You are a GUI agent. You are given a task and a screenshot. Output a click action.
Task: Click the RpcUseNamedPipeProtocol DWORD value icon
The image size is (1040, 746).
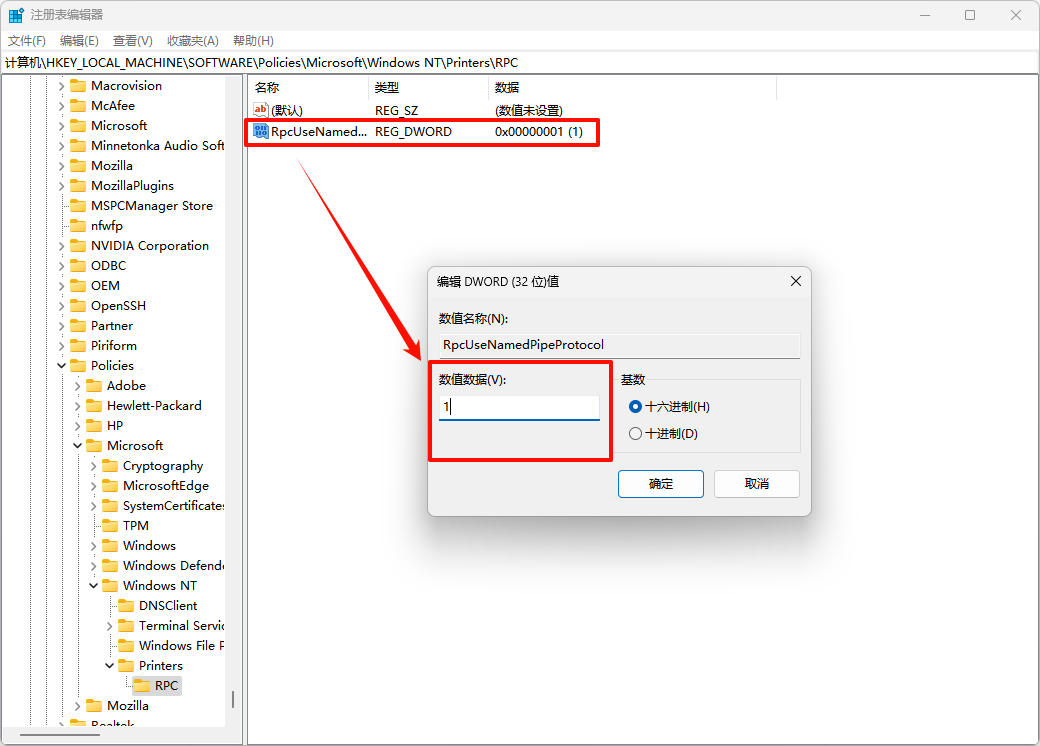261,132
